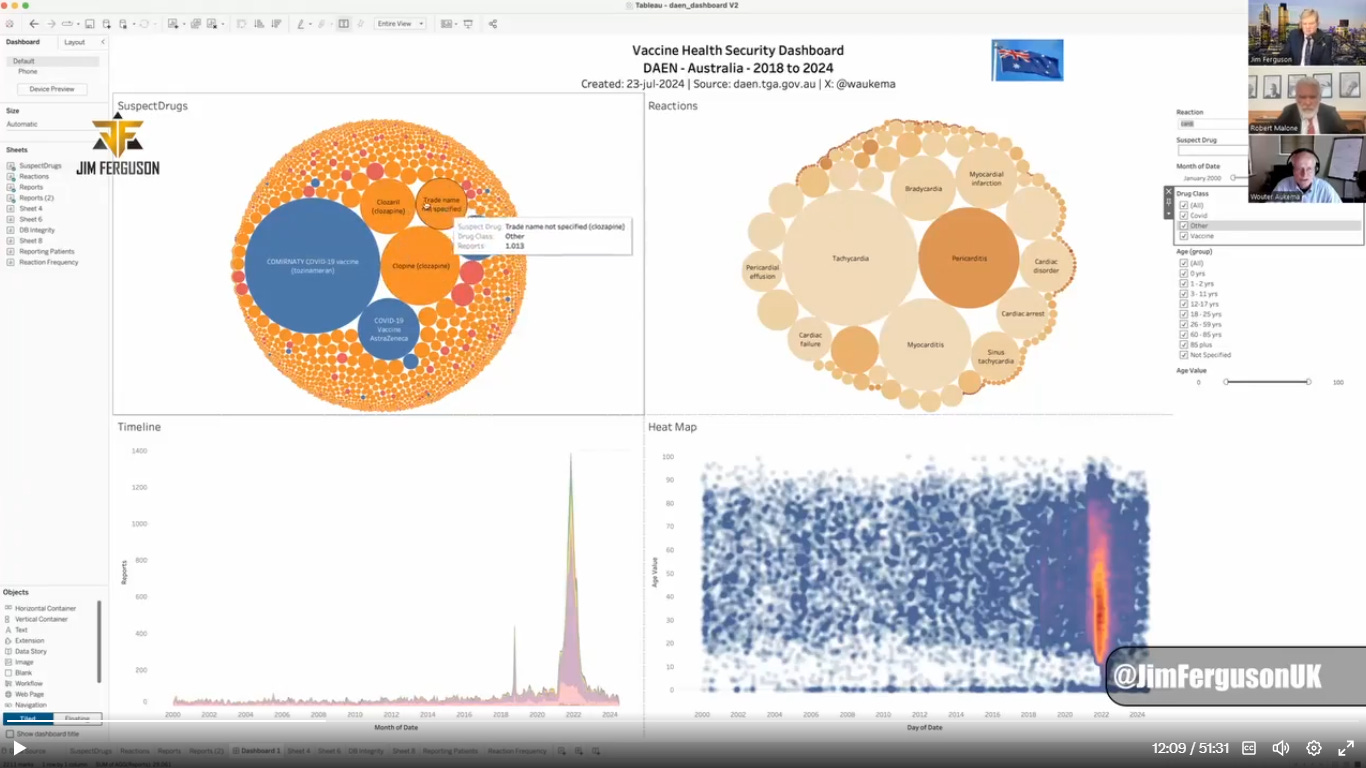The height and width of the screenshot is (768, 1366).
Task: Click the Suspect Drug filter input field
Action: (1212, 151)
